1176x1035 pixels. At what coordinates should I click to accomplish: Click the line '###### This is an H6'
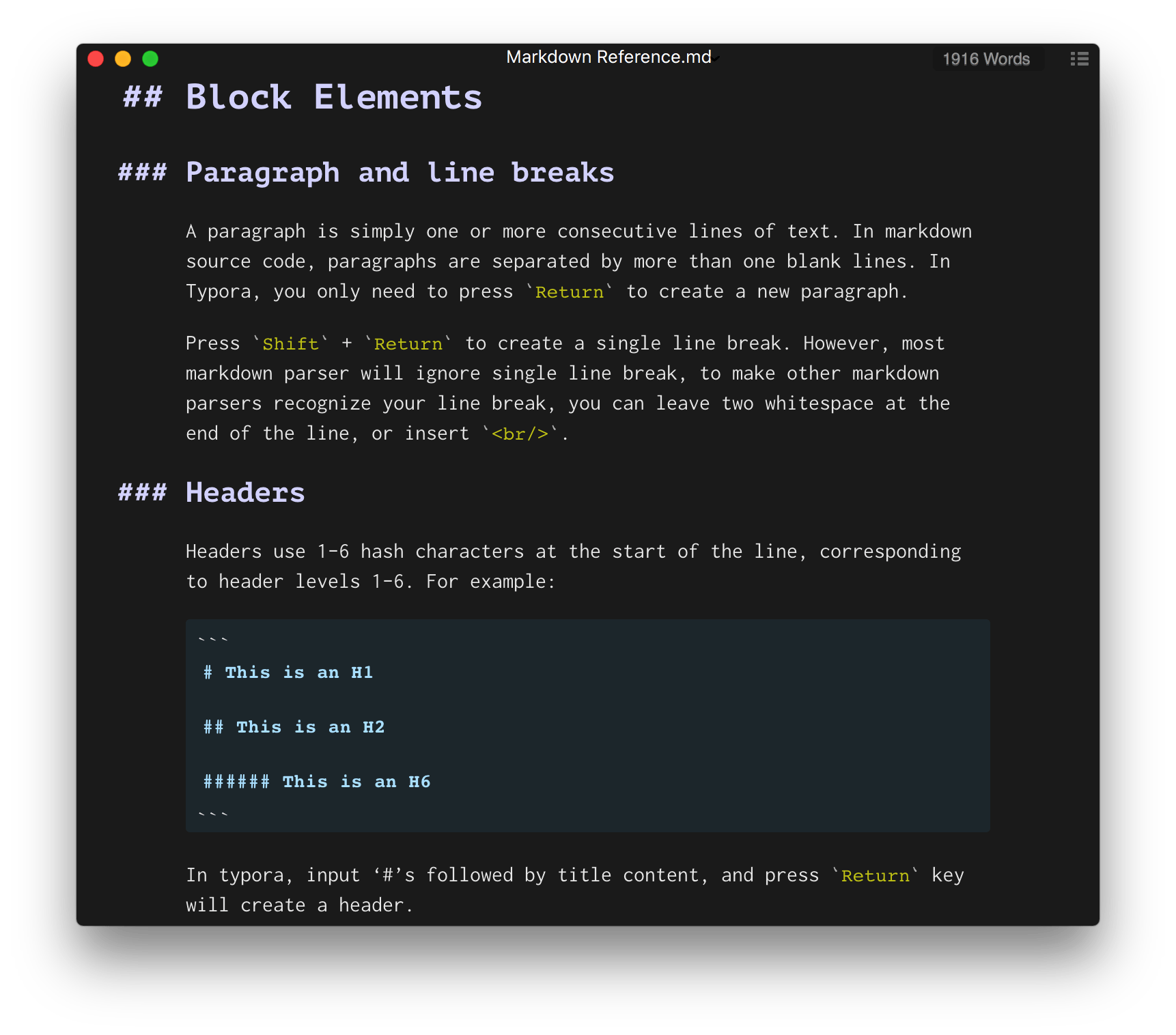[317, 782]
